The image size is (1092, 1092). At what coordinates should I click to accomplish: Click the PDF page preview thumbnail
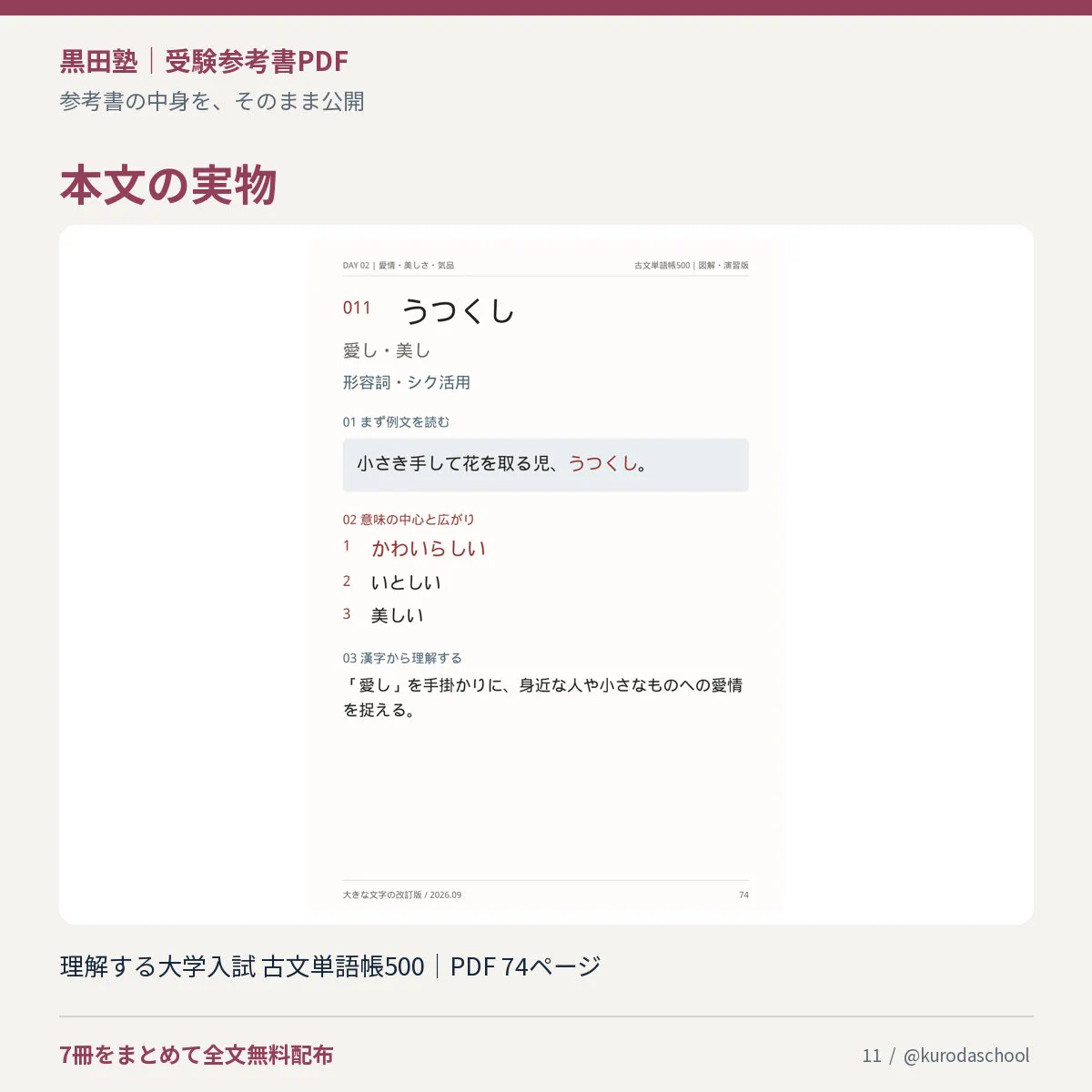tap(546, 575)
